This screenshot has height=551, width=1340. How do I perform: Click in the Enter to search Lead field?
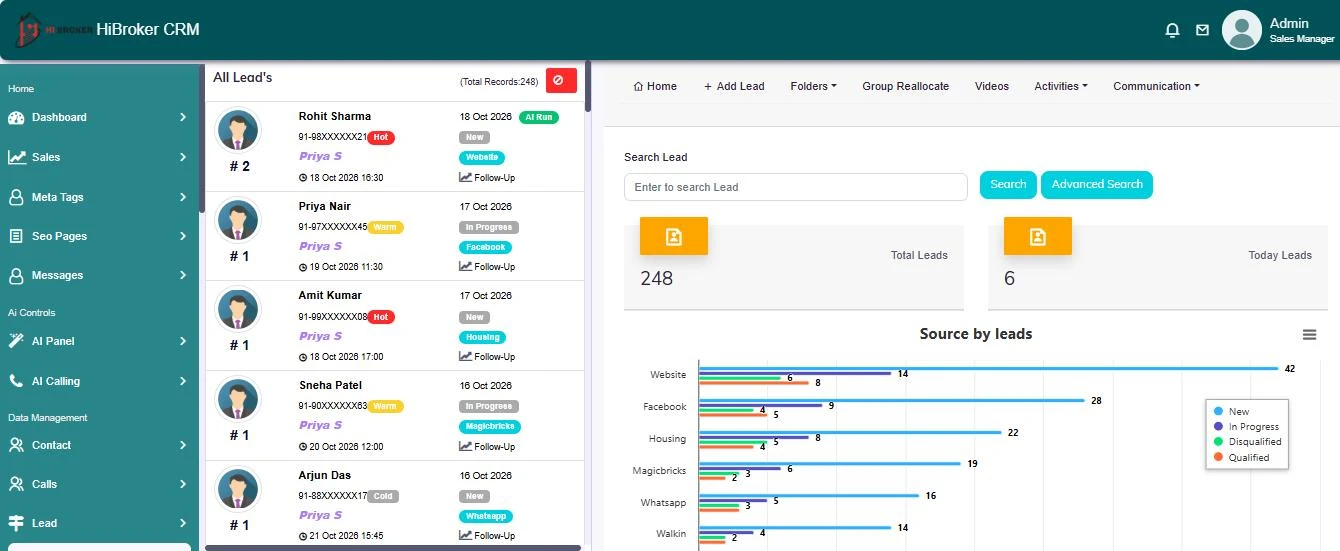pos(796,187)
